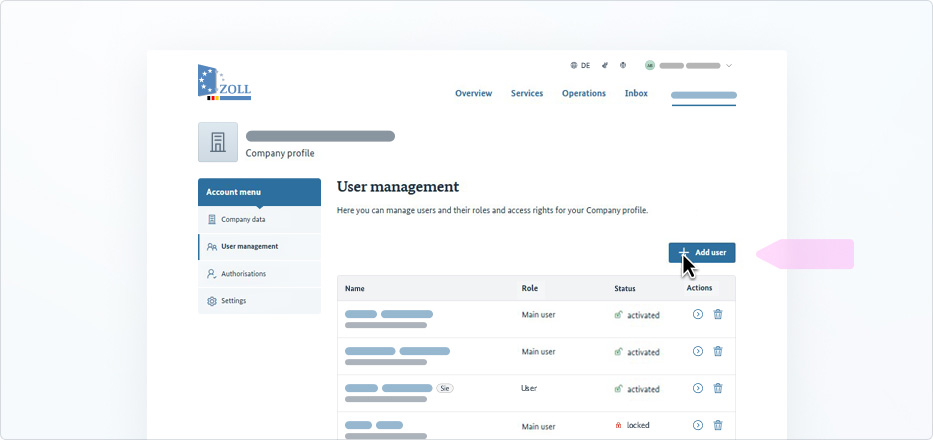Image resolution: width=933 pixels, height=440 pixels.
Task: Select User management in Account menu
Action: pos(259,246)
